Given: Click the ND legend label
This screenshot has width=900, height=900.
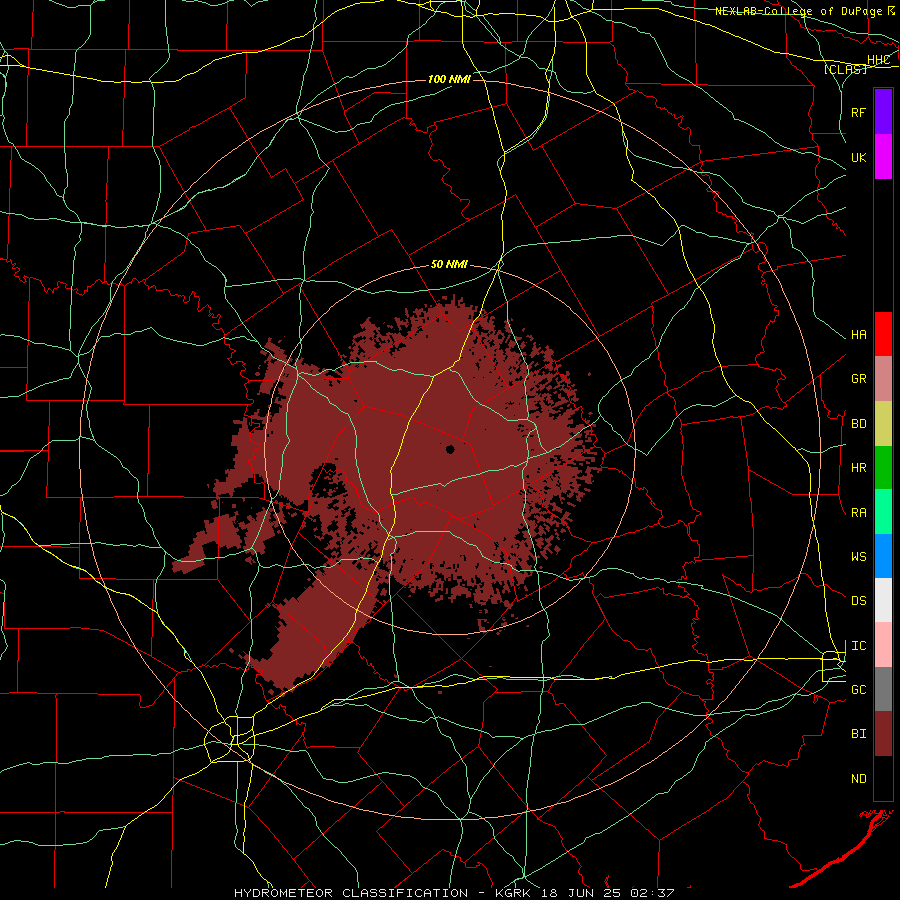Looking at the screenshot, I should 859,779.
